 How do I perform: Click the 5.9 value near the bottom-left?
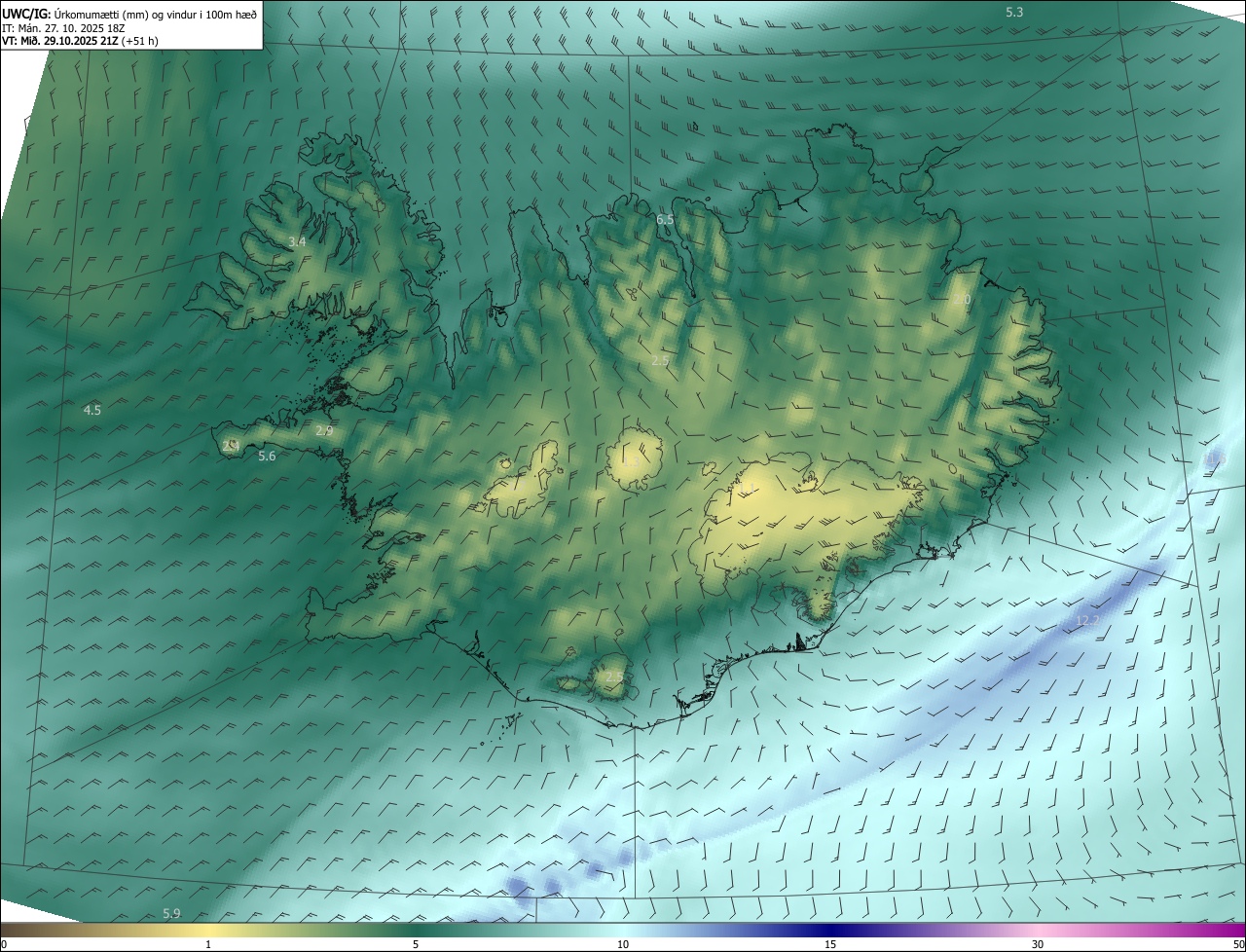tap(171, 913)
